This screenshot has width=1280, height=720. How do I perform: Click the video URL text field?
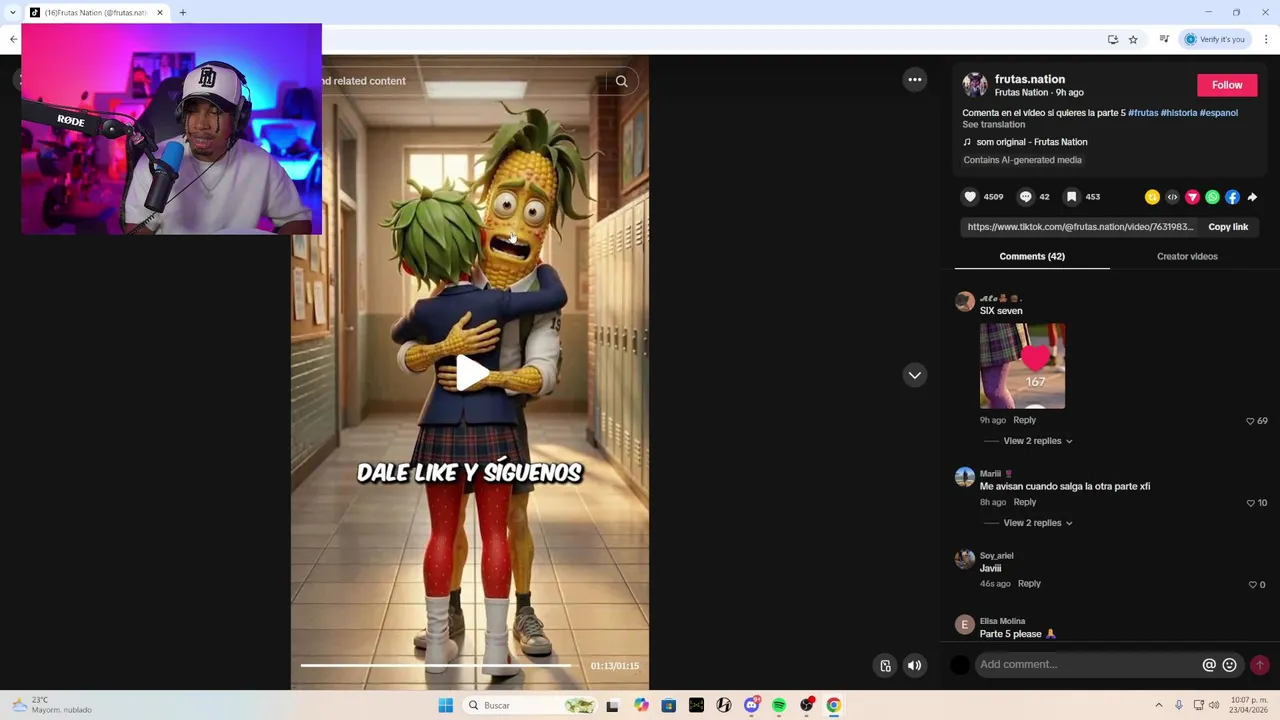point(1080,227)
